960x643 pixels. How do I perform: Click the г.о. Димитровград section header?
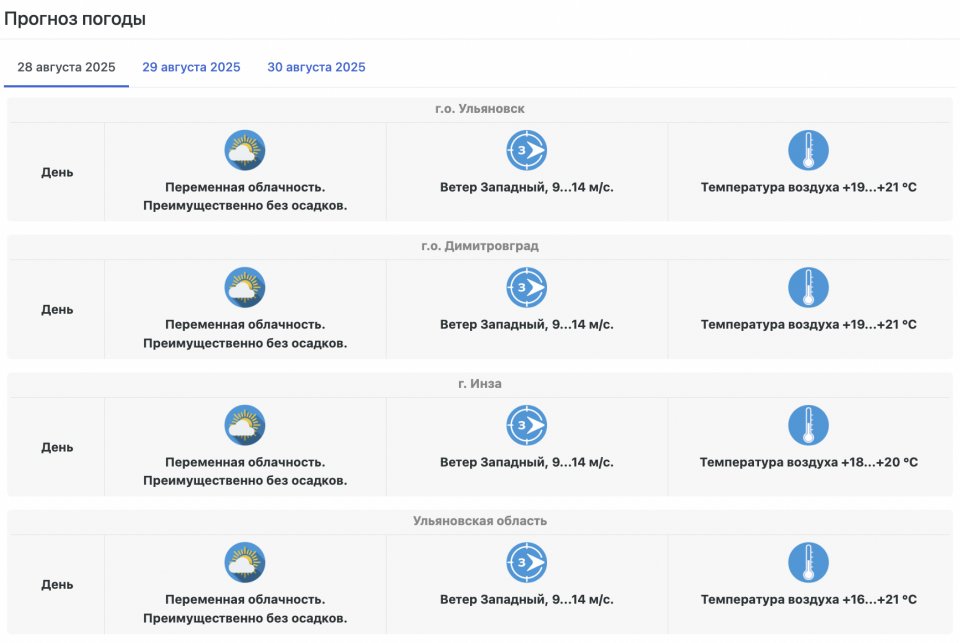click(x=480, y=246)
